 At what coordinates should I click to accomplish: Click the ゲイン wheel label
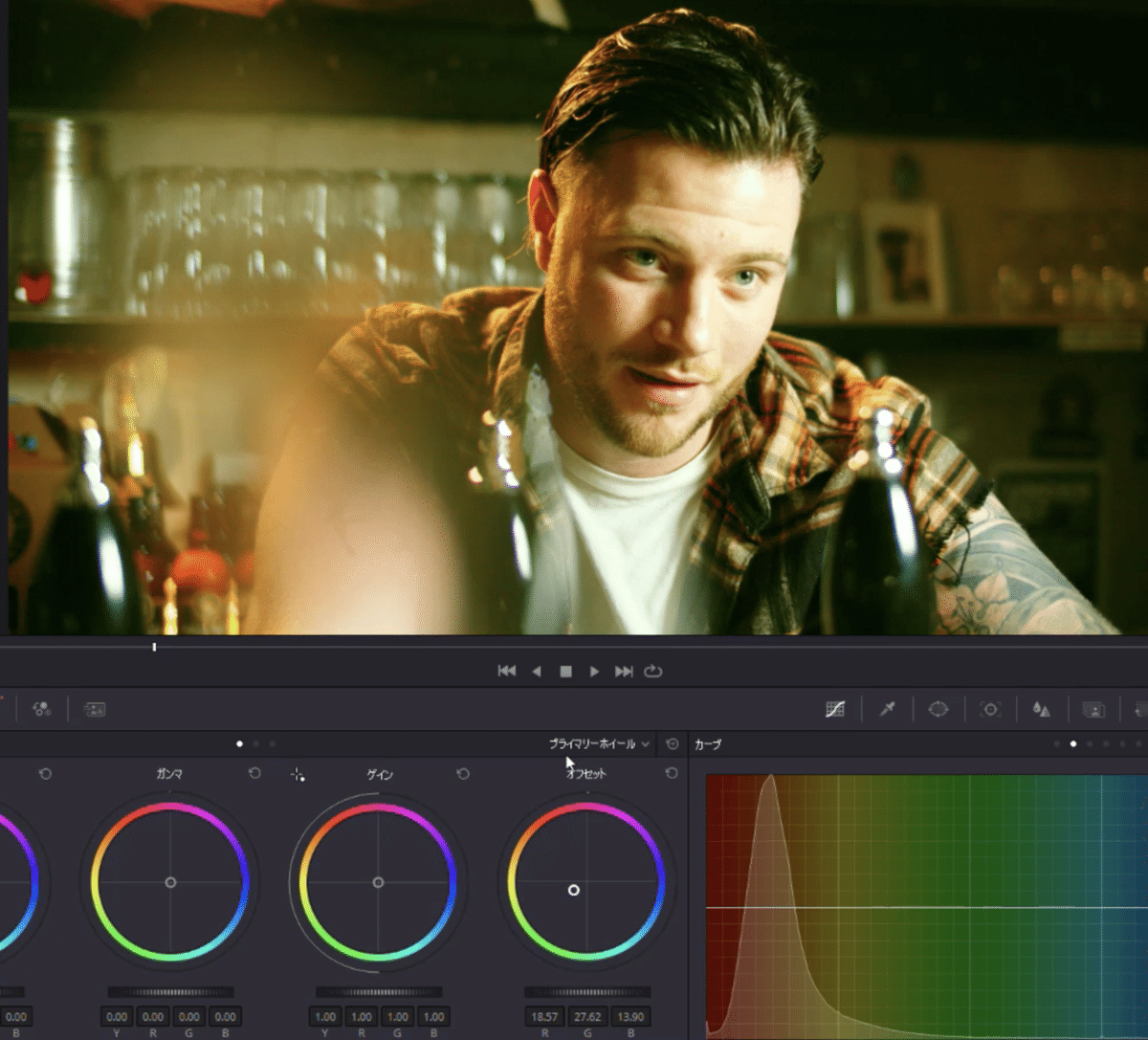pyautogui.click(x=380, y=774)
